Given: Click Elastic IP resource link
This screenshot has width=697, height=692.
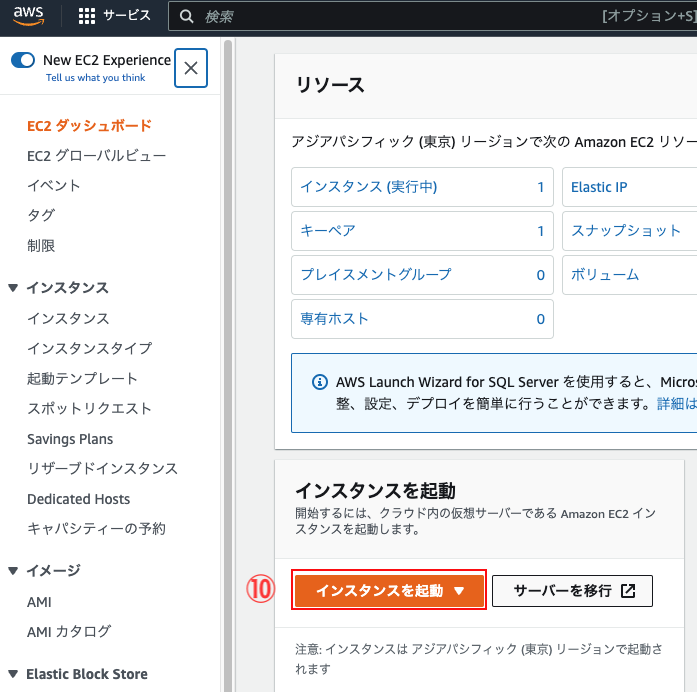Looking at the screenshot, I should tap(599, 187).
